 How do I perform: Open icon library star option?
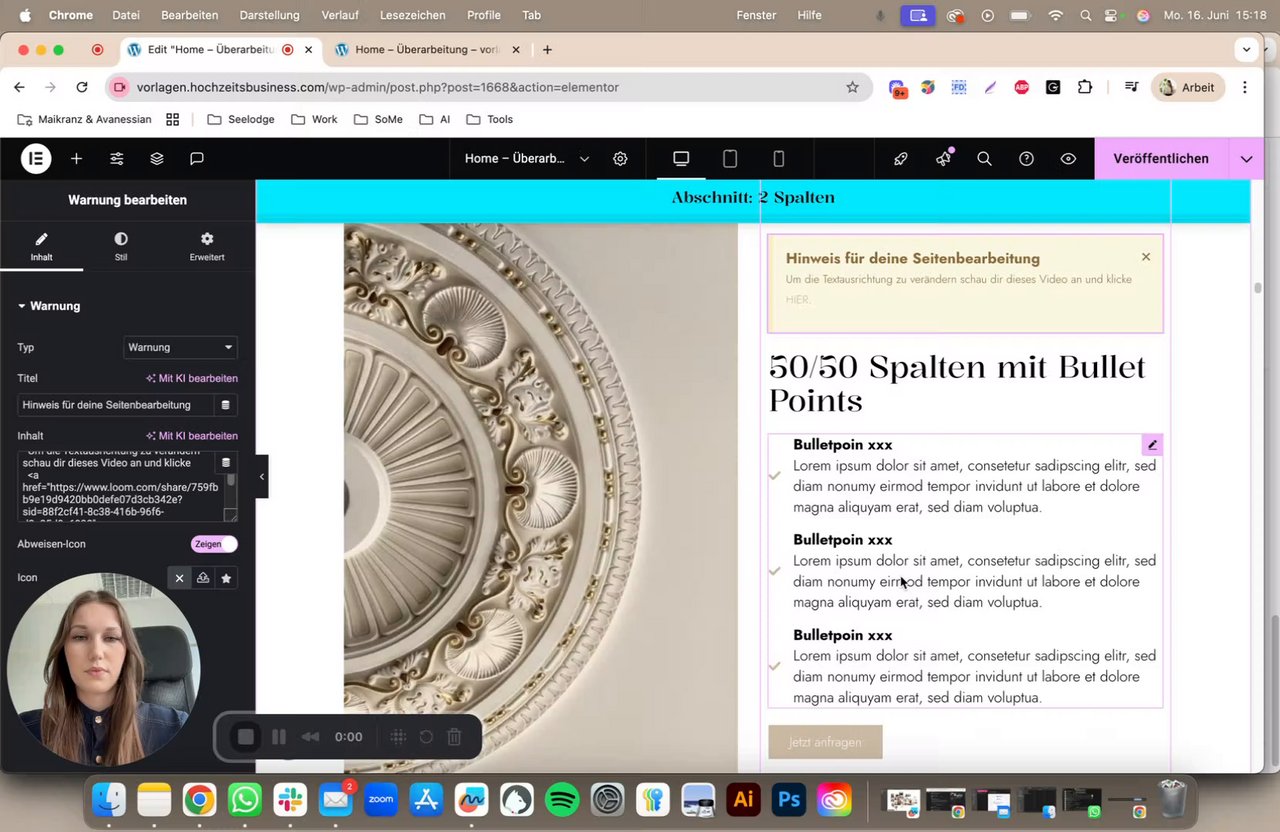pyautogui.click(x=226, y=578)
